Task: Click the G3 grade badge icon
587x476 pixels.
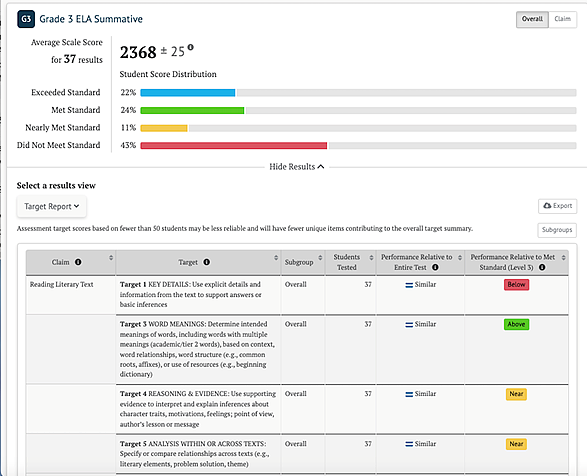Action: coord(26,19)
